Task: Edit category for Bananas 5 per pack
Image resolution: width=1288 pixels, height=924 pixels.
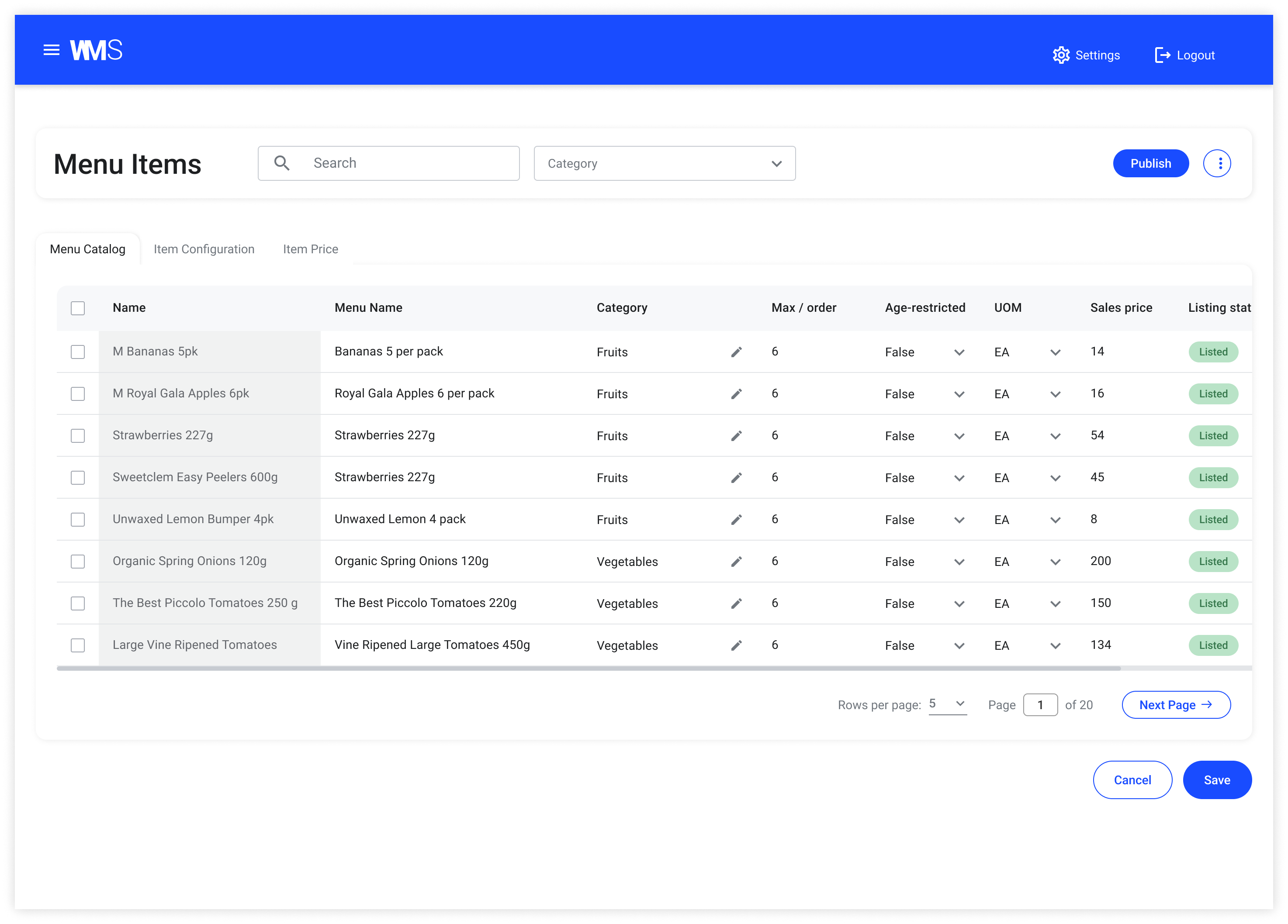Action: (x=736, y=352)
